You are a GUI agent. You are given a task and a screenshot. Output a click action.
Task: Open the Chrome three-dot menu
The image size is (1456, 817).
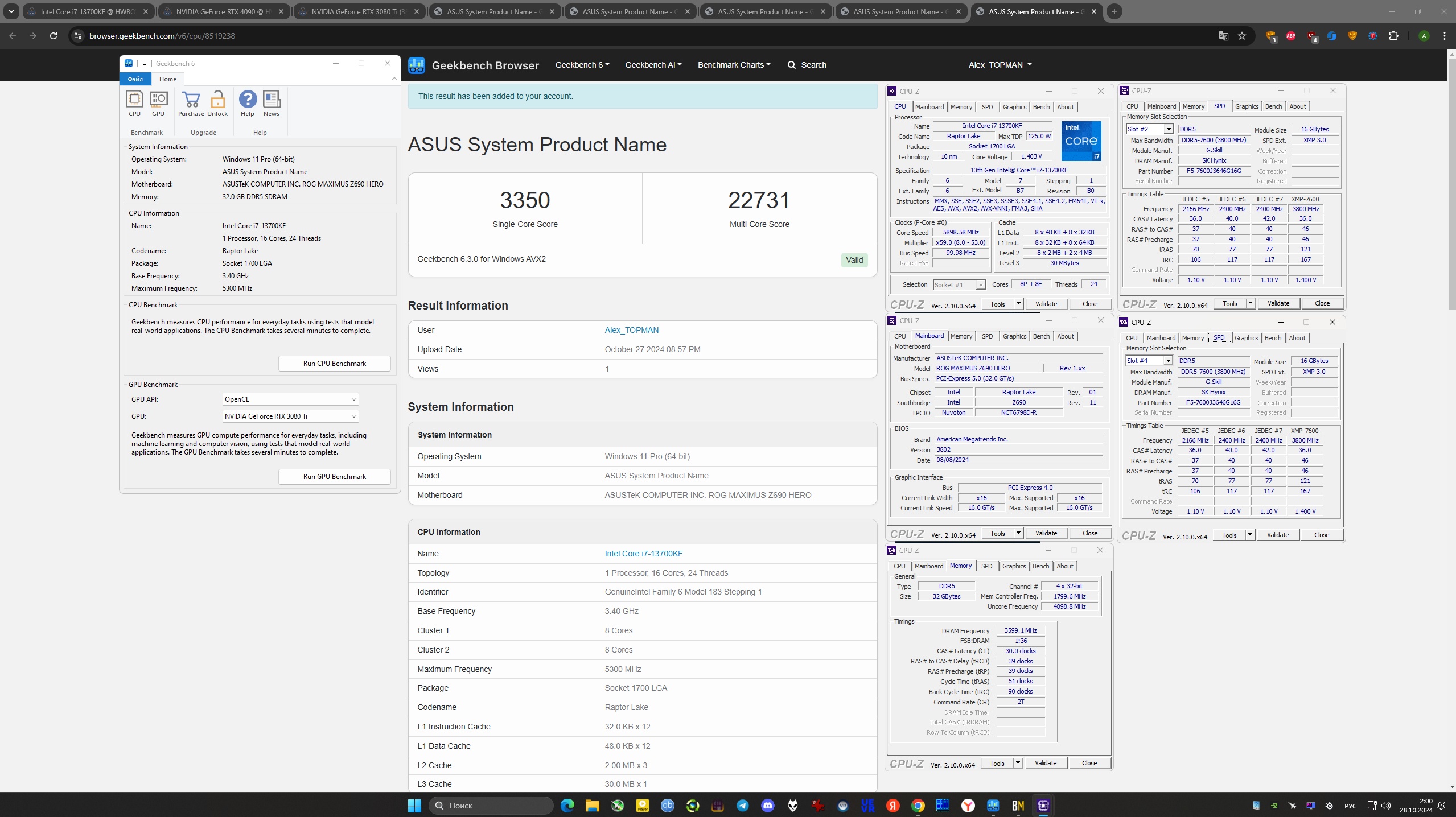(x=1445, y=36)
